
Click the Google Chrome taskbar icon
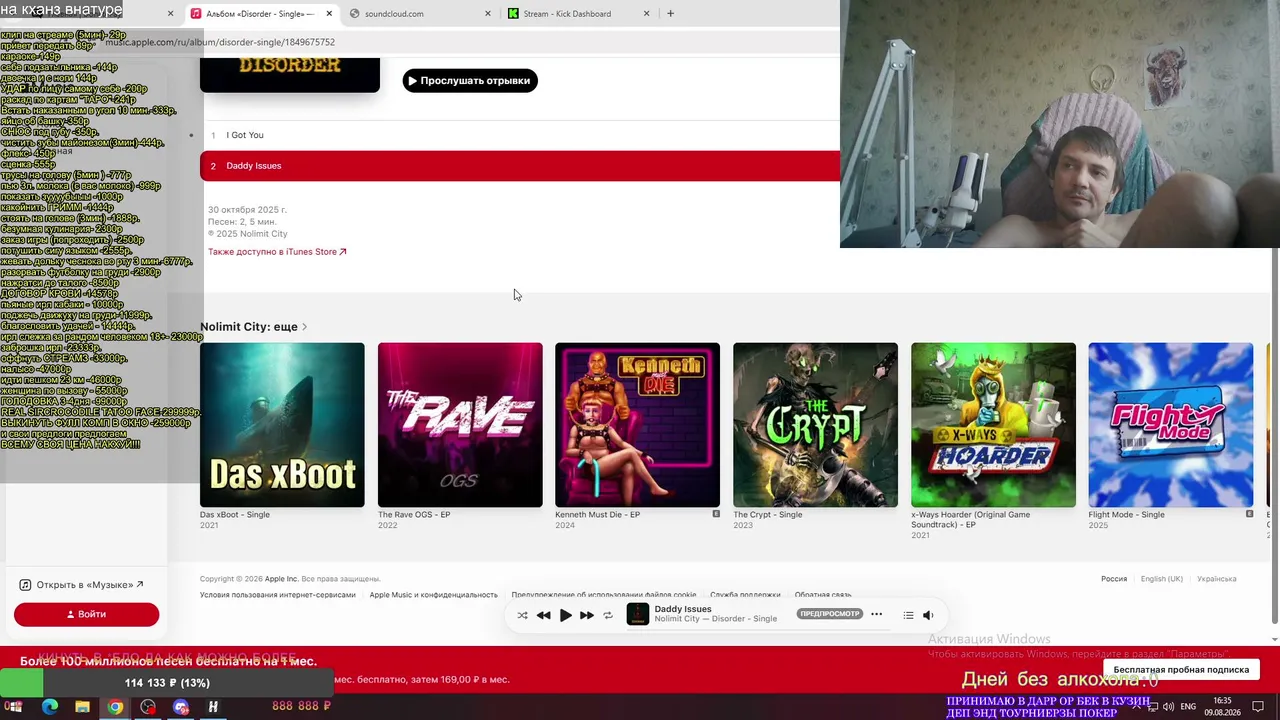[115, 707]
